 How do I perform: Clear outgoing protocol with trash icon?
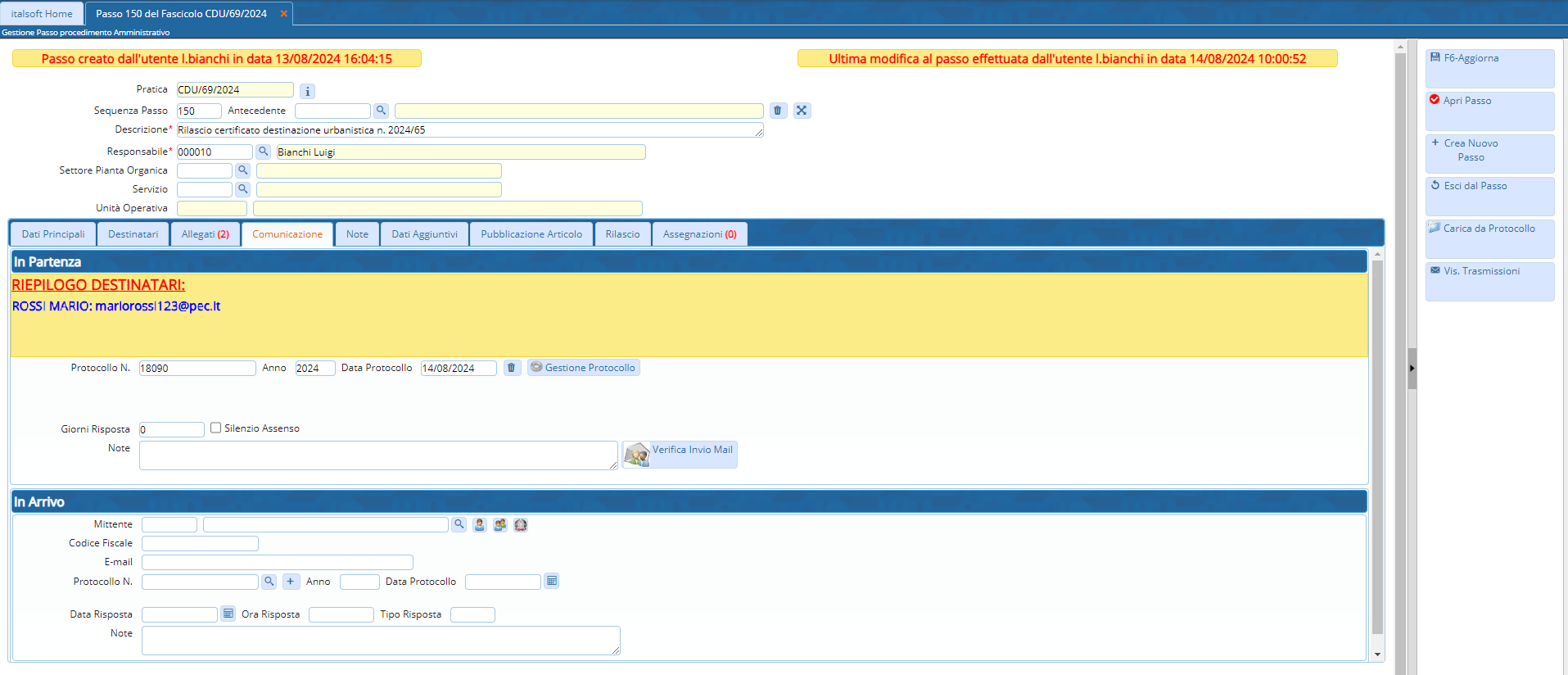coord(512,368)
